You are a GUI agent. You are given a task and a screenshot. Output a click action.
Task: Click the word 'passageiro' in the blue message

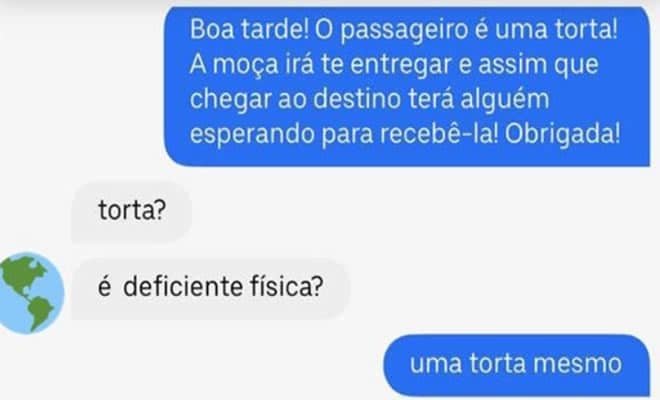point(404,30)
